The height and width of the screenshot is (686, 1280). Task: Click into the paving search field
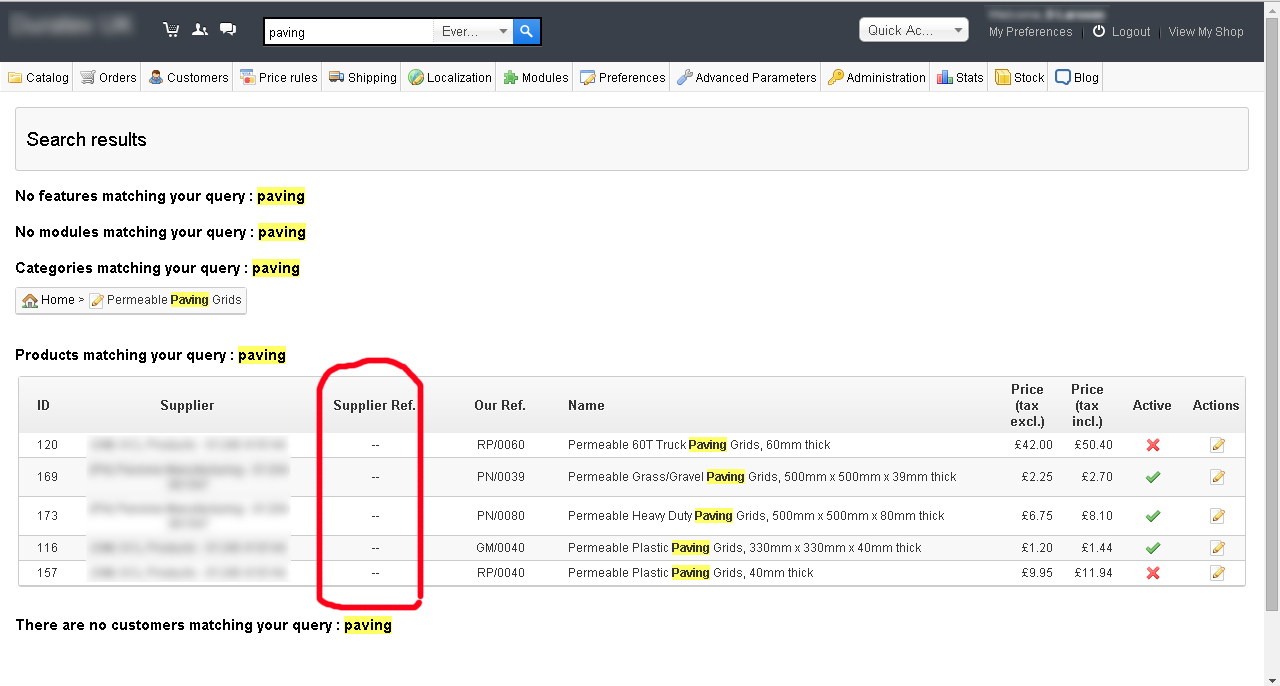(349, 32)
